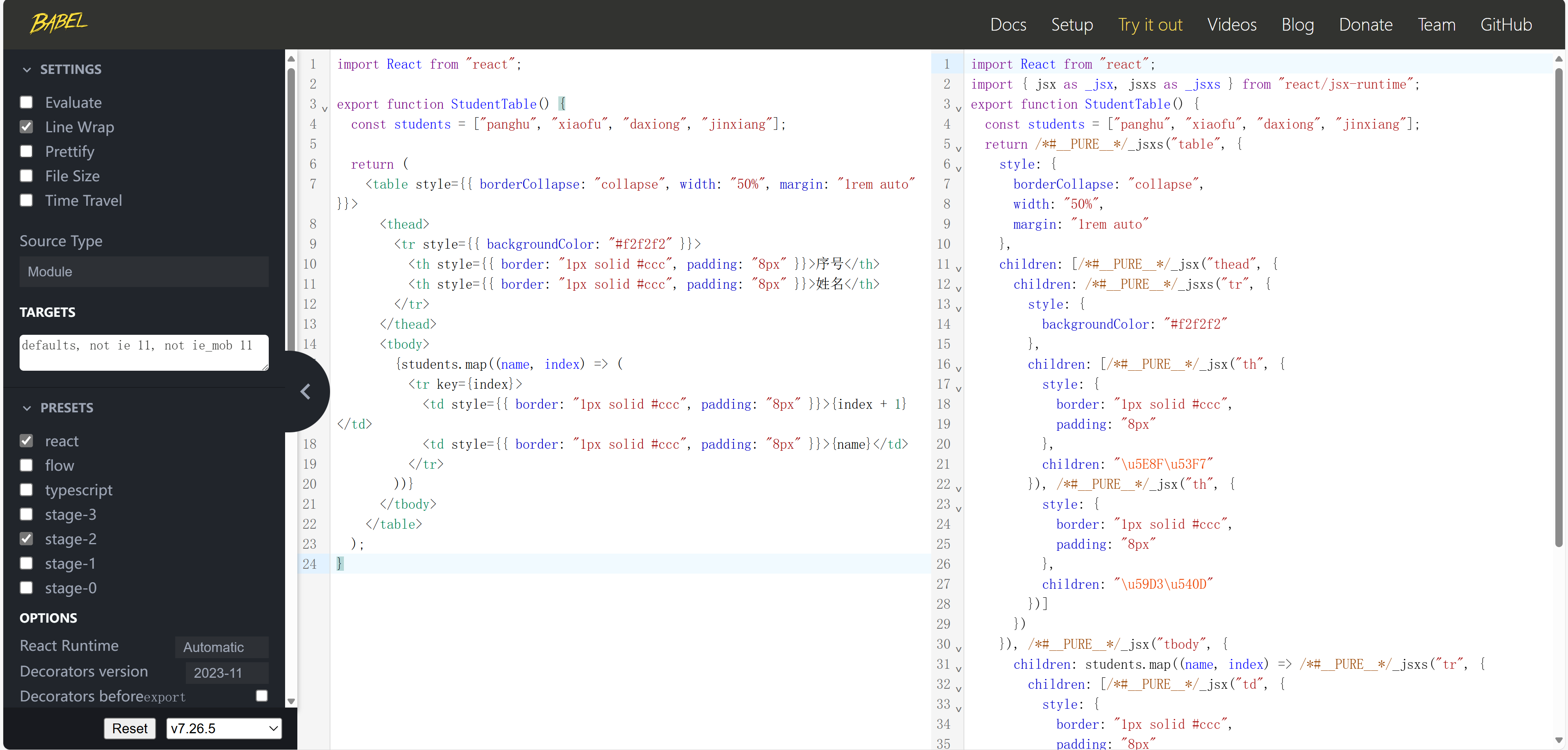Fold line 5 in the output editor
This screenshot has height=750, width=1568.
958,149
